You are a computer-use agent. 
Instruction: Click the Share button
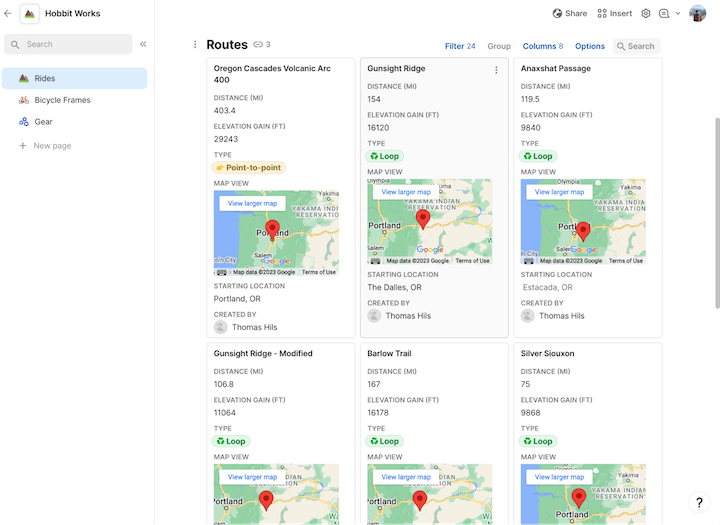point(570,13)
